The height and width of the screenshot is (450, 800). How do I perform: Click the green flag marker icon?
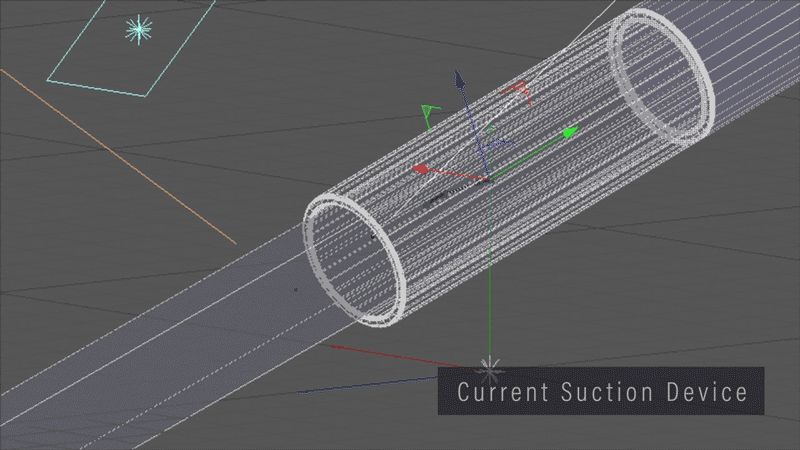point(430,116)
